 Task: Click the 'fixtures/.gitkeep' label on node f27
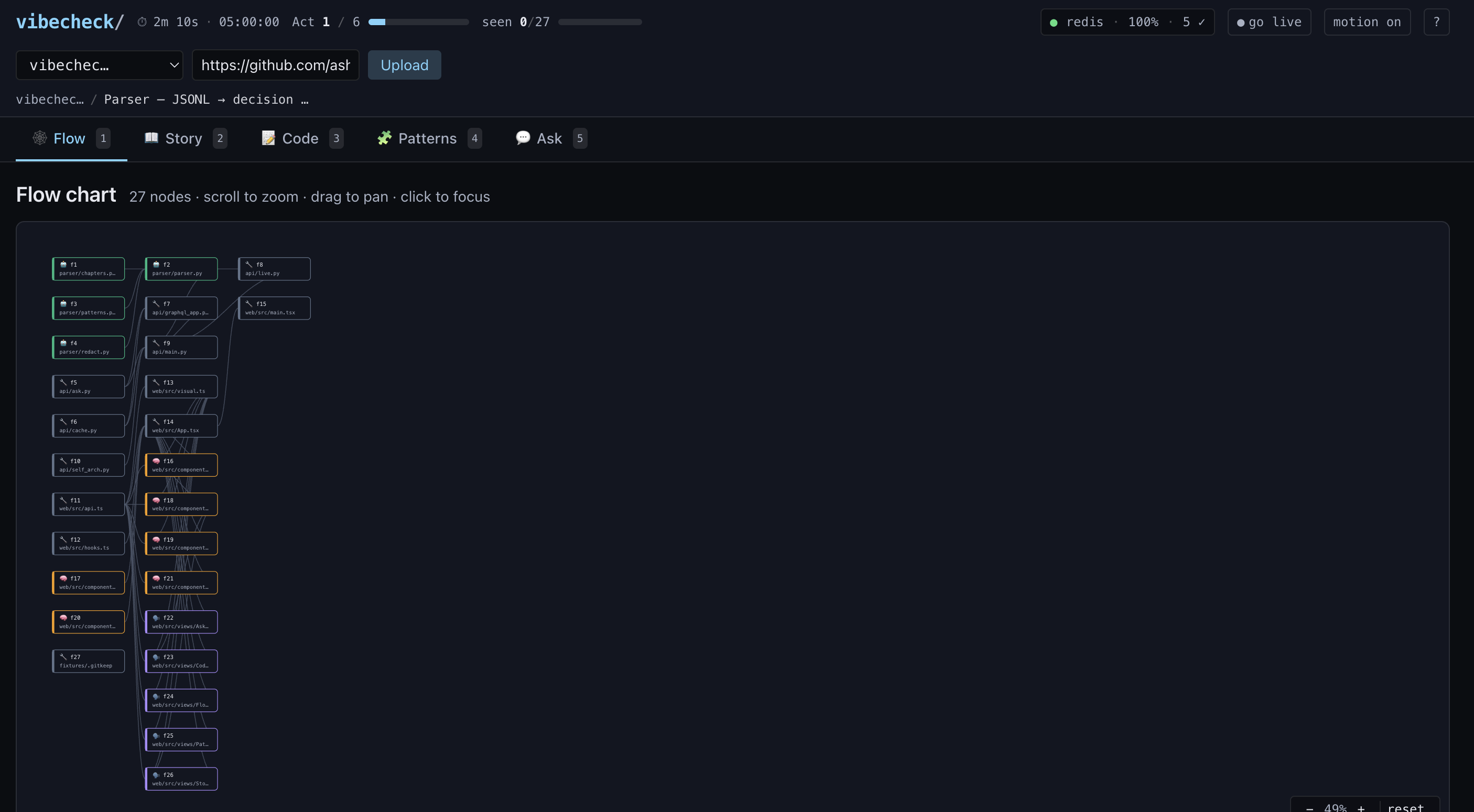point(86,666)
